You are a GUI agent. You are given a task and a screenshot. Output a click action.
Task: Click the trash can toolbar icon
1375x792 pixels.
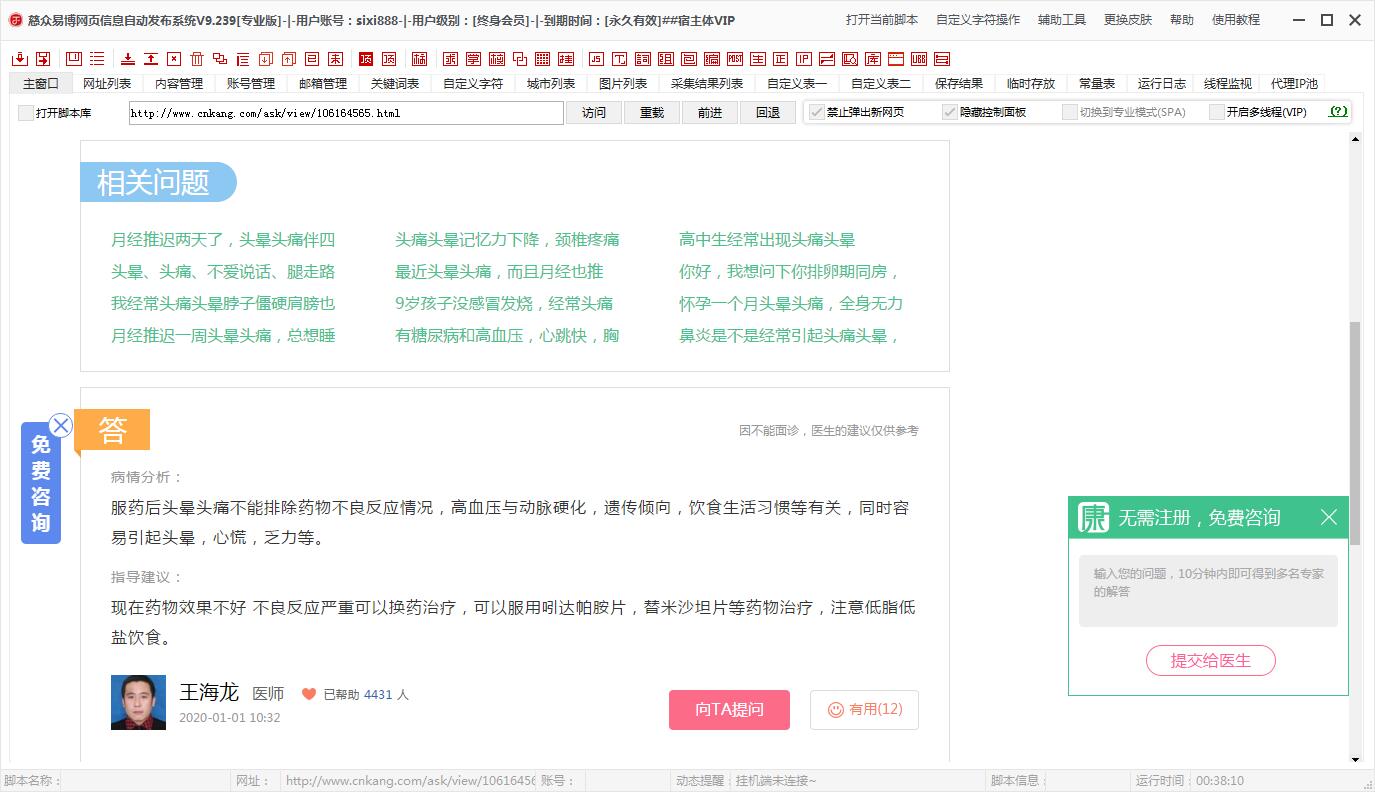(x=198, y=59)
